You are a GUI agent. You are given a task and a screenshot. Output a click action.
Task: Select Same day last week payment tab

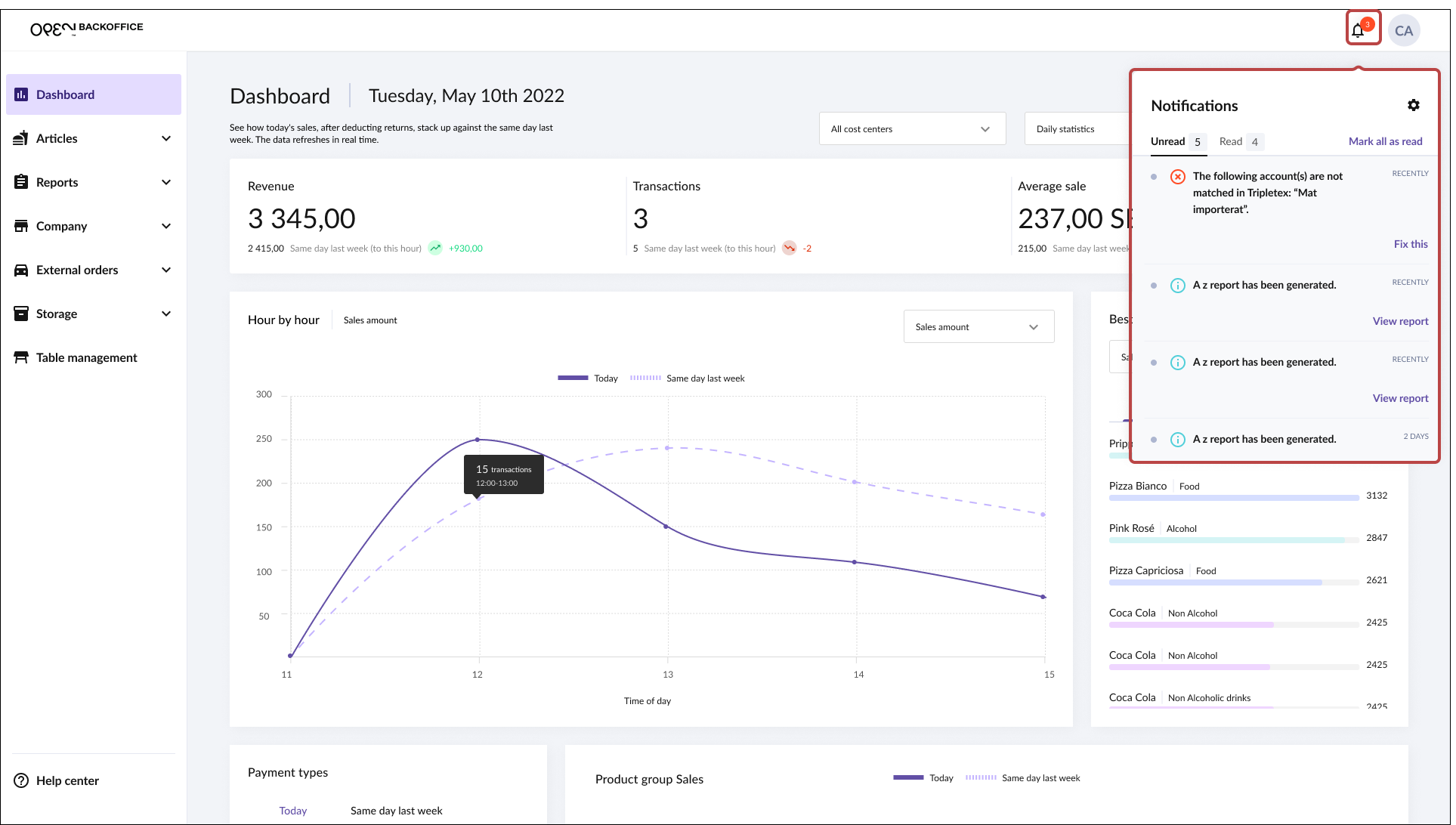click(x=396, y=811)
